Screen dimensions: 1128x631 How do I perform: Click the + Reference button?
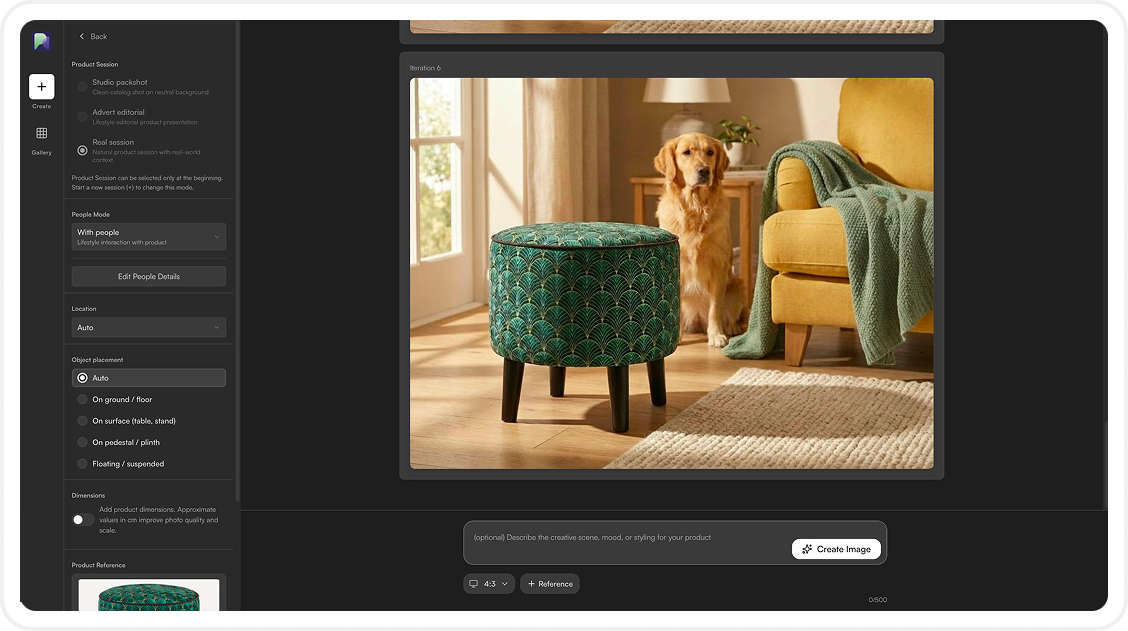(x=550, y=584)
